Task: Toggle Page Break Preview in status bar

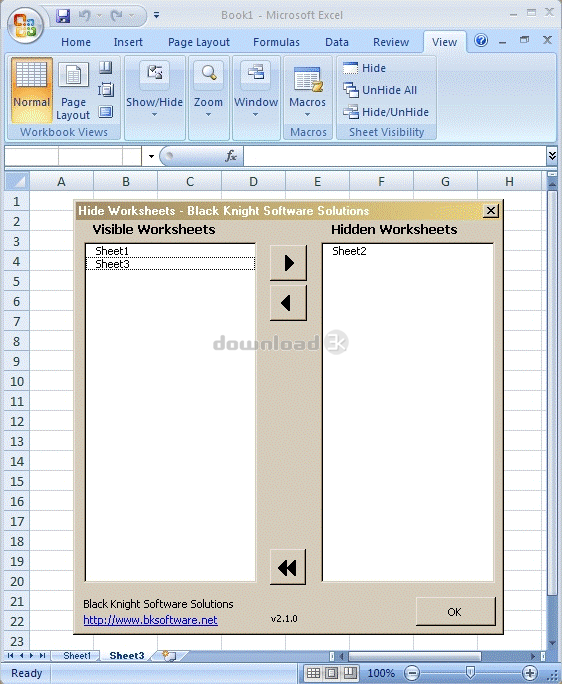Action: pyautogui.click(x=350, y=673)
